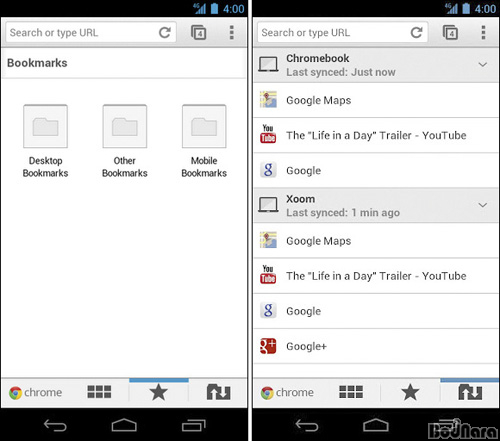Tap Android back button on the right screen
Screen dimensions: 500x441
coord(307,425)
